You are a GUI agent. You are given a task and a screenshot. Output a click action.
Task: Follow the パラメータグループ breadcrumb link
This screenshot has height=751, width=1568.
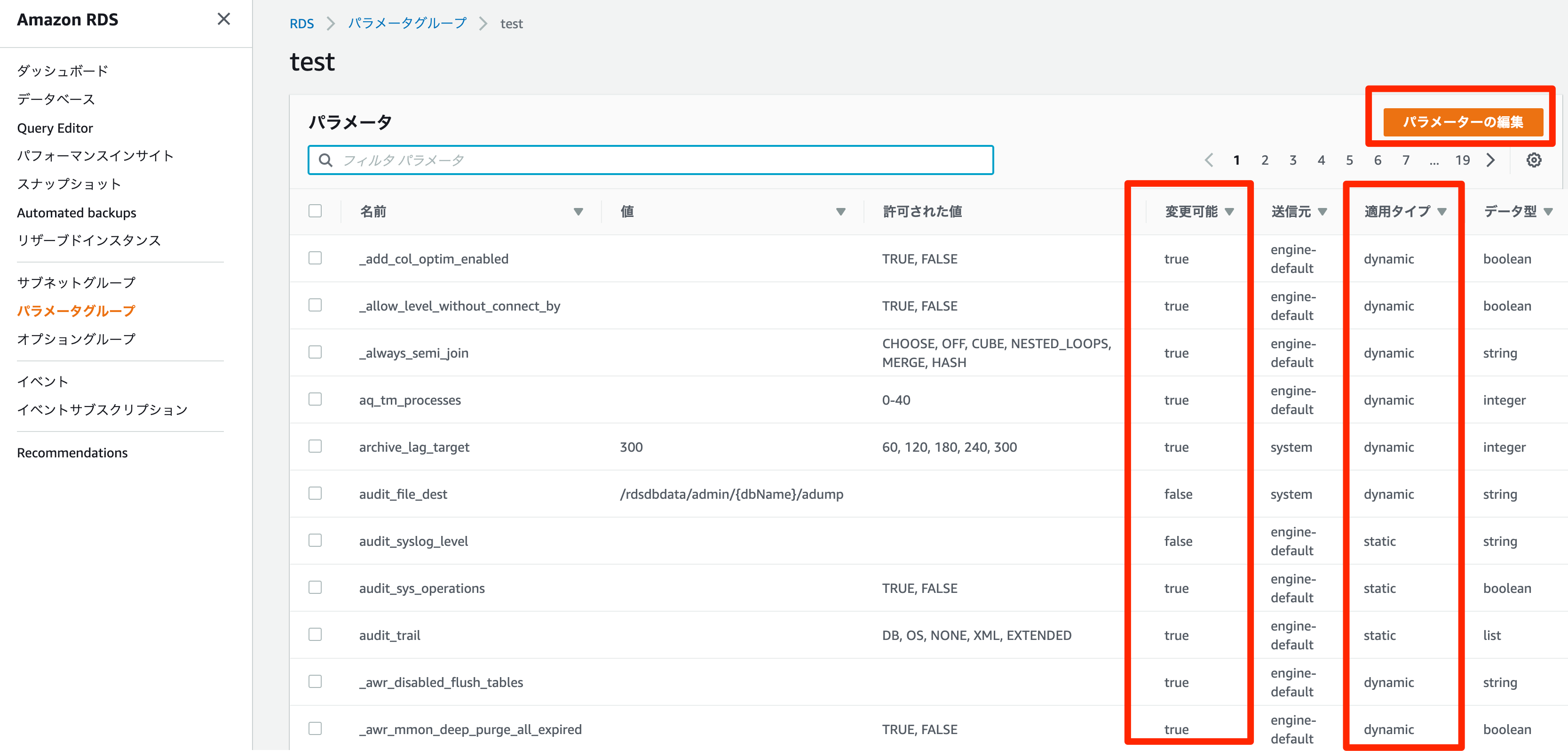tap(407, 23)
